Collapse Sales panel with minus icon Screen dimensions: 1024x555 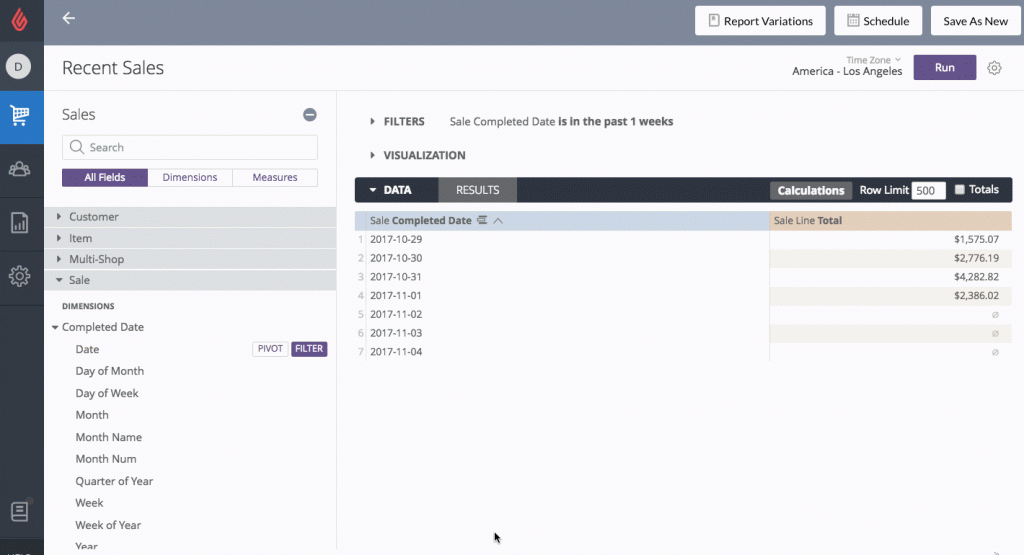[310, 115]
